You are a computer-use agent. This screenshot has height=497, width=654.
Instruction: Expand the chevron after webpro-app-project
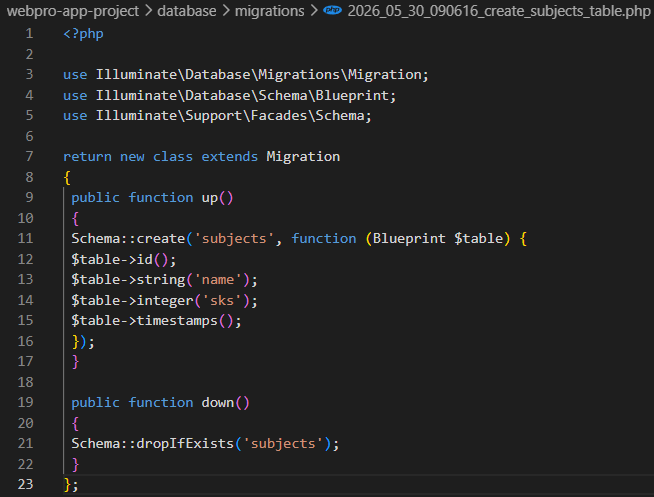(148, 11)
